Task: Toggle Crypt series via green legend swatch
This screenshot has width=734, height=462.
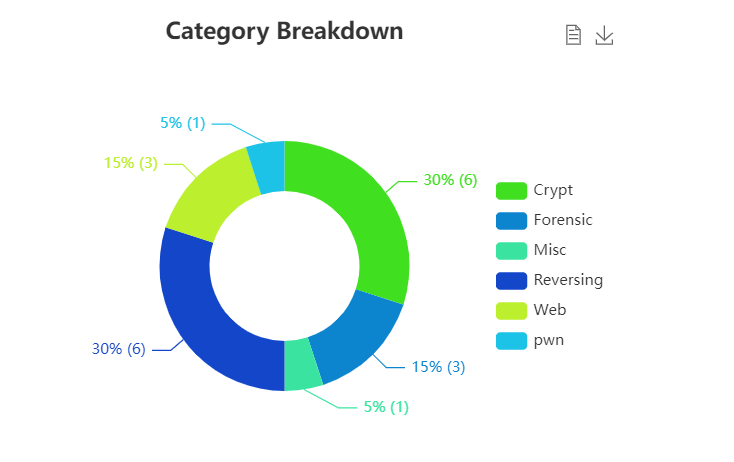Action: point(511,191)
